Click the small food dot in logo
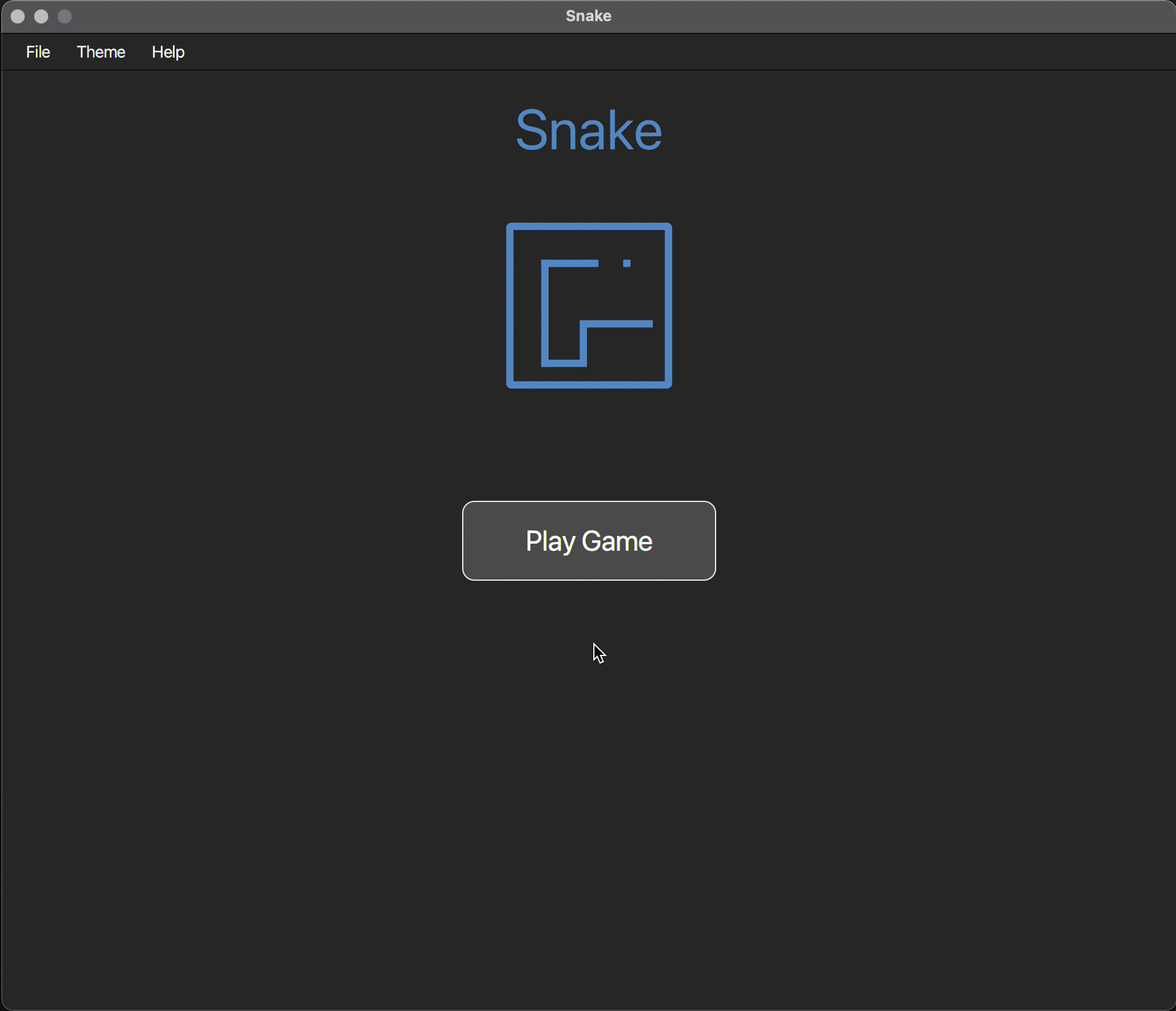The height and width of the screenshot is (1011, 1176). pos(627,263)
